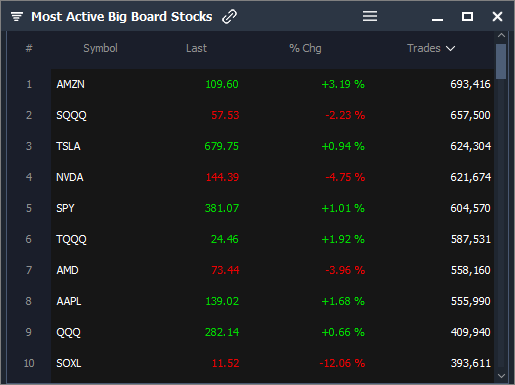Viewport: 515px width, 385px height.
Task: Select the NVDA row
Action: (x=272, y=177)
